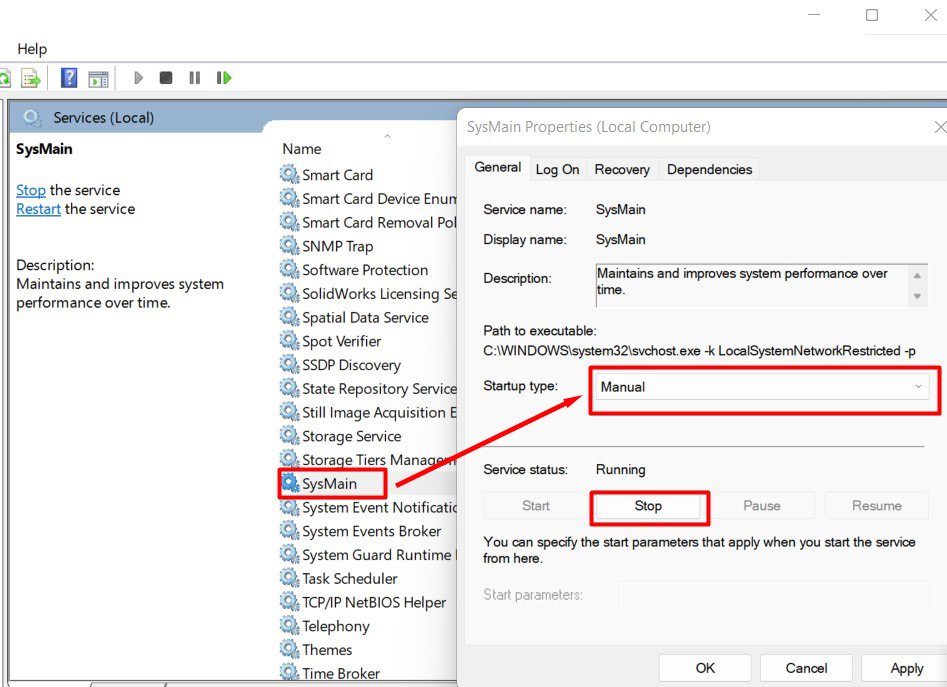Close the SysMain Properties dialog
The width and height of the screenshot is (947, 687).
(940, 127)
